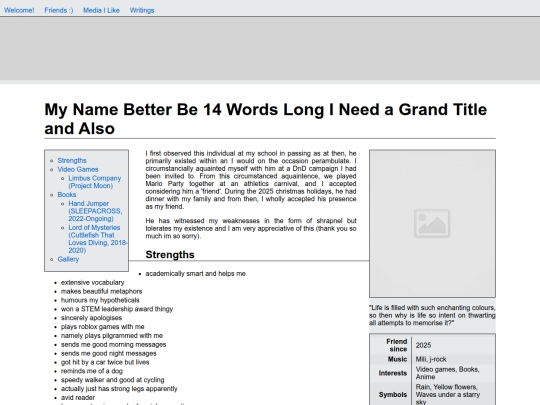Click the 'Symbols' row label
Screen dimensions: 540x405
coord(393,394)
